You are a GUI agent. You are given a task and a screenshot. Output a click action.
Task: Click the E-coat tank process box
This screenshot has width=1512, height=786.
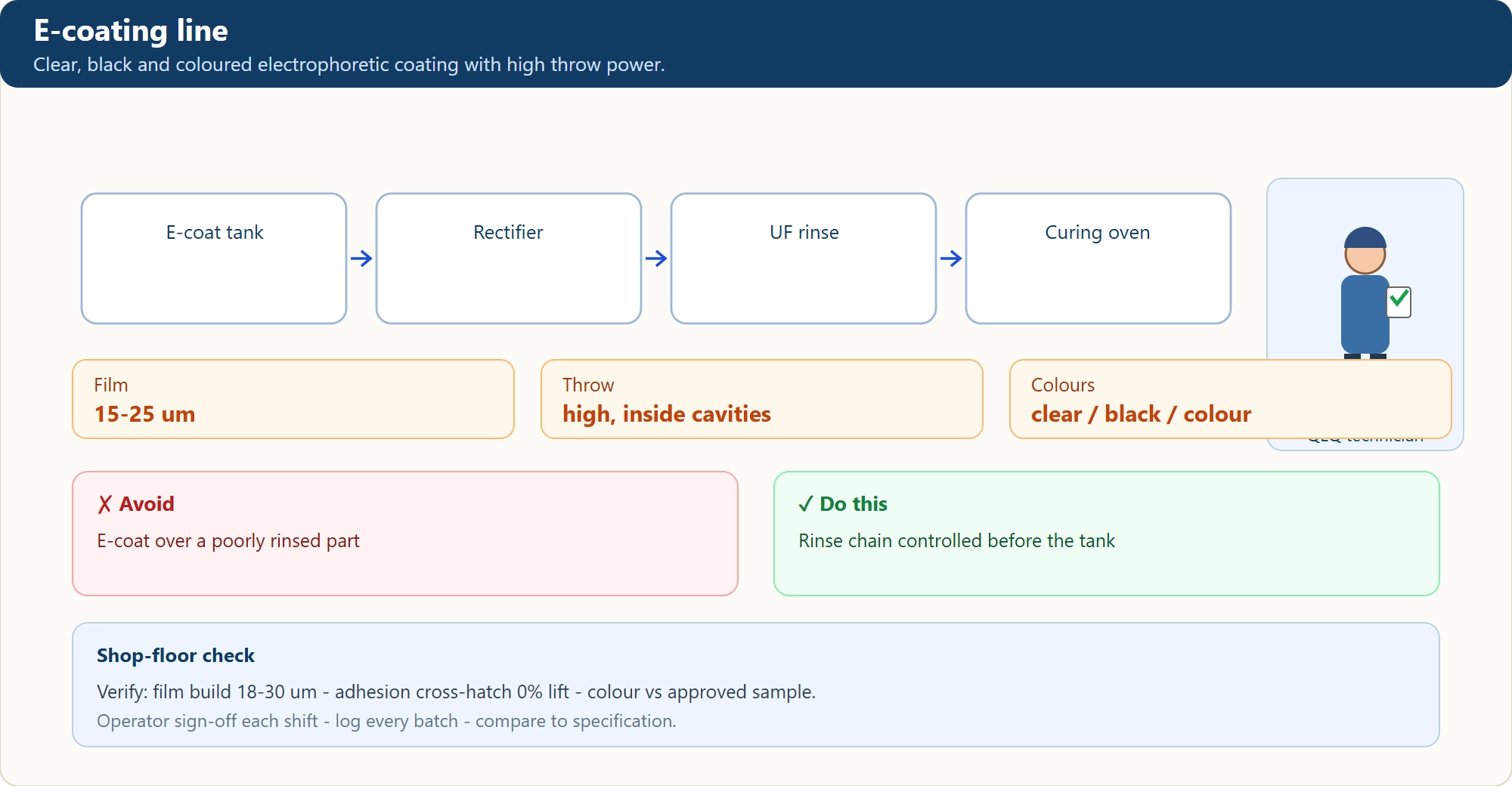(214, 258)
